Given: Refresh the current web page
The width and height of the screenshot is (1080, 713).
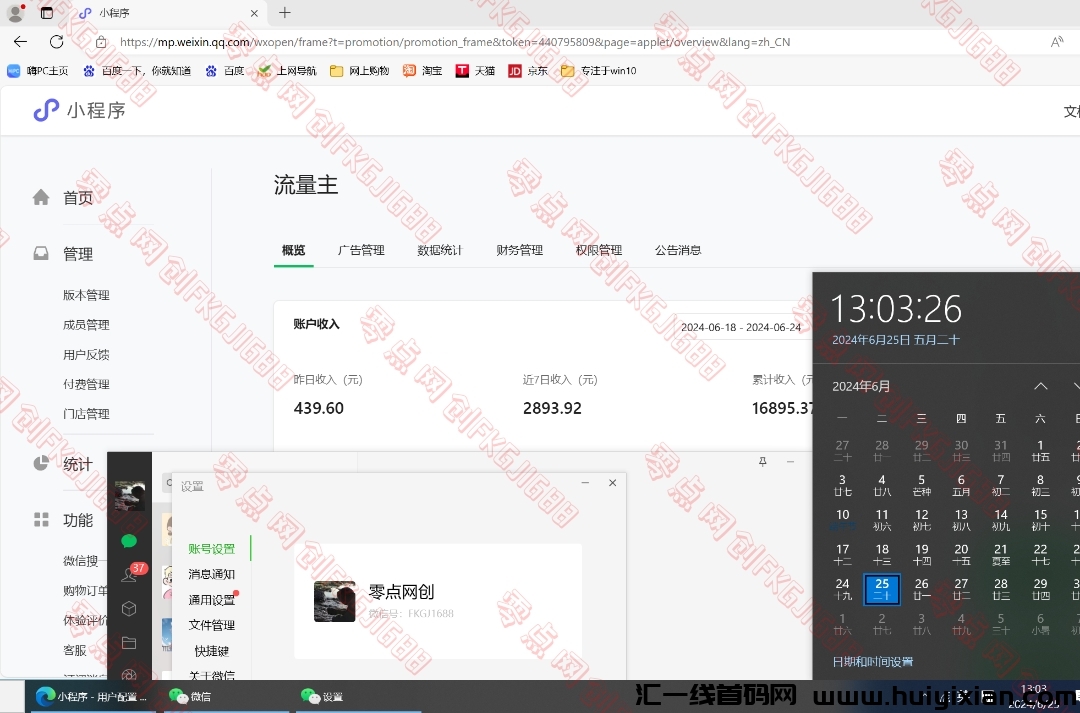Looking at the screenshot, I should (x=56, y=42).
